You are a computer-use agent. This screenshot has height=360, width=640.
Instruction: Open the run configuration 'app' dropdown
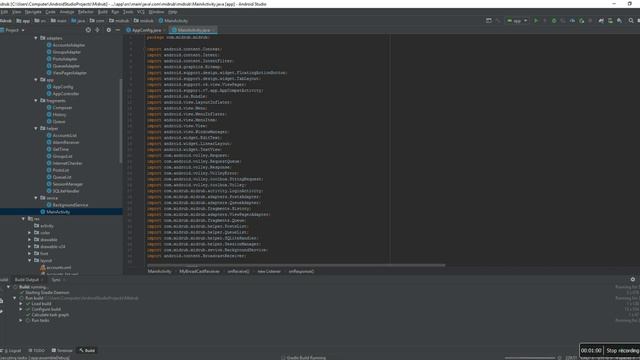click(x=517, y=20)
